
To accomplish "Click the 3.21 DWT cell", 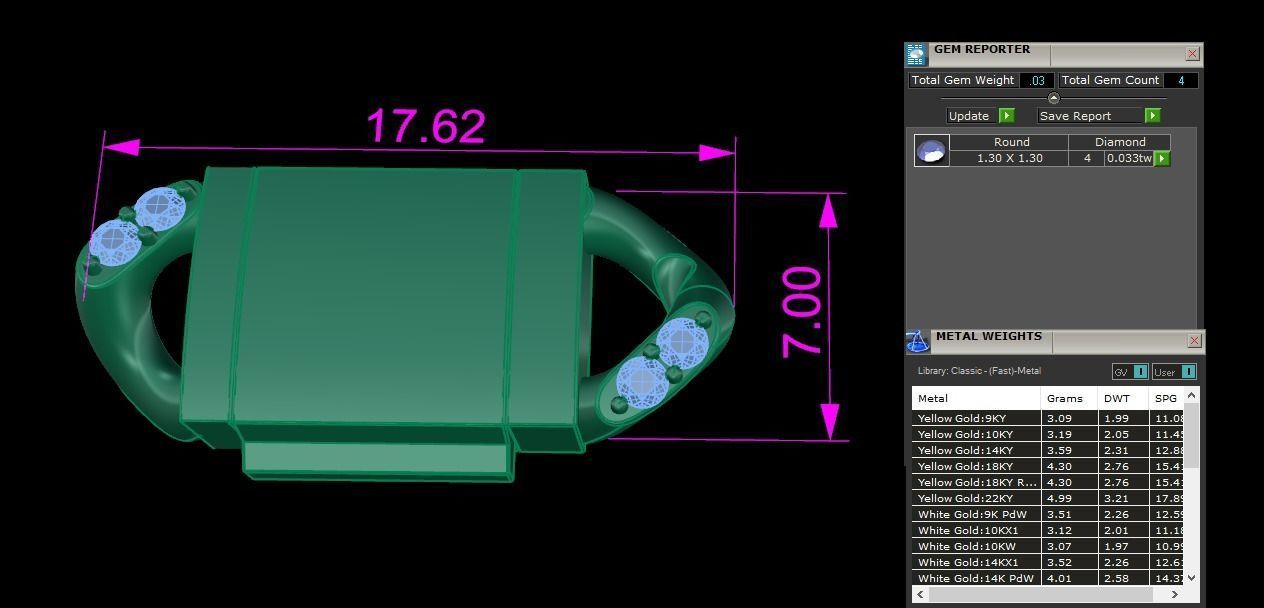I will (1124, 498).
